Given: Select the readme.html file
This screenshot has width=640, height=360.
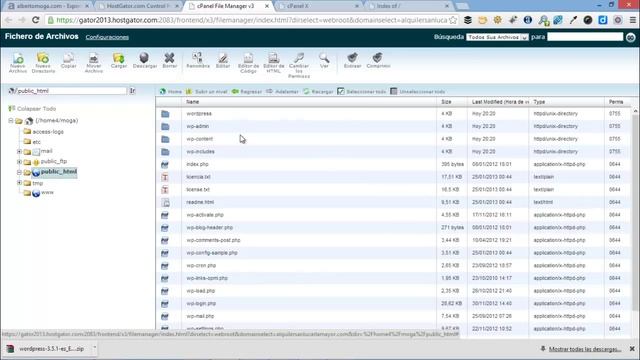Looking at the screenshot, I should [392, 202].
